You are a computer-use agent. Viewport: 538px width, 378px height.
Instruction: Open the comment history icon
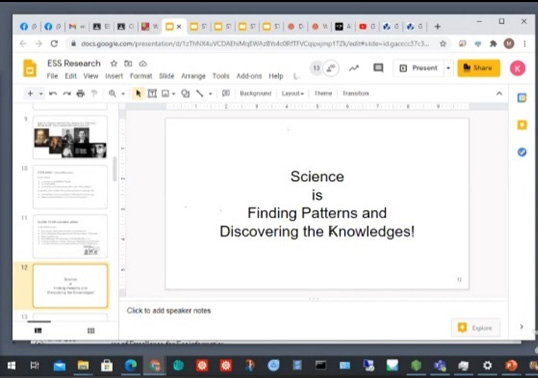pos(378,68)
